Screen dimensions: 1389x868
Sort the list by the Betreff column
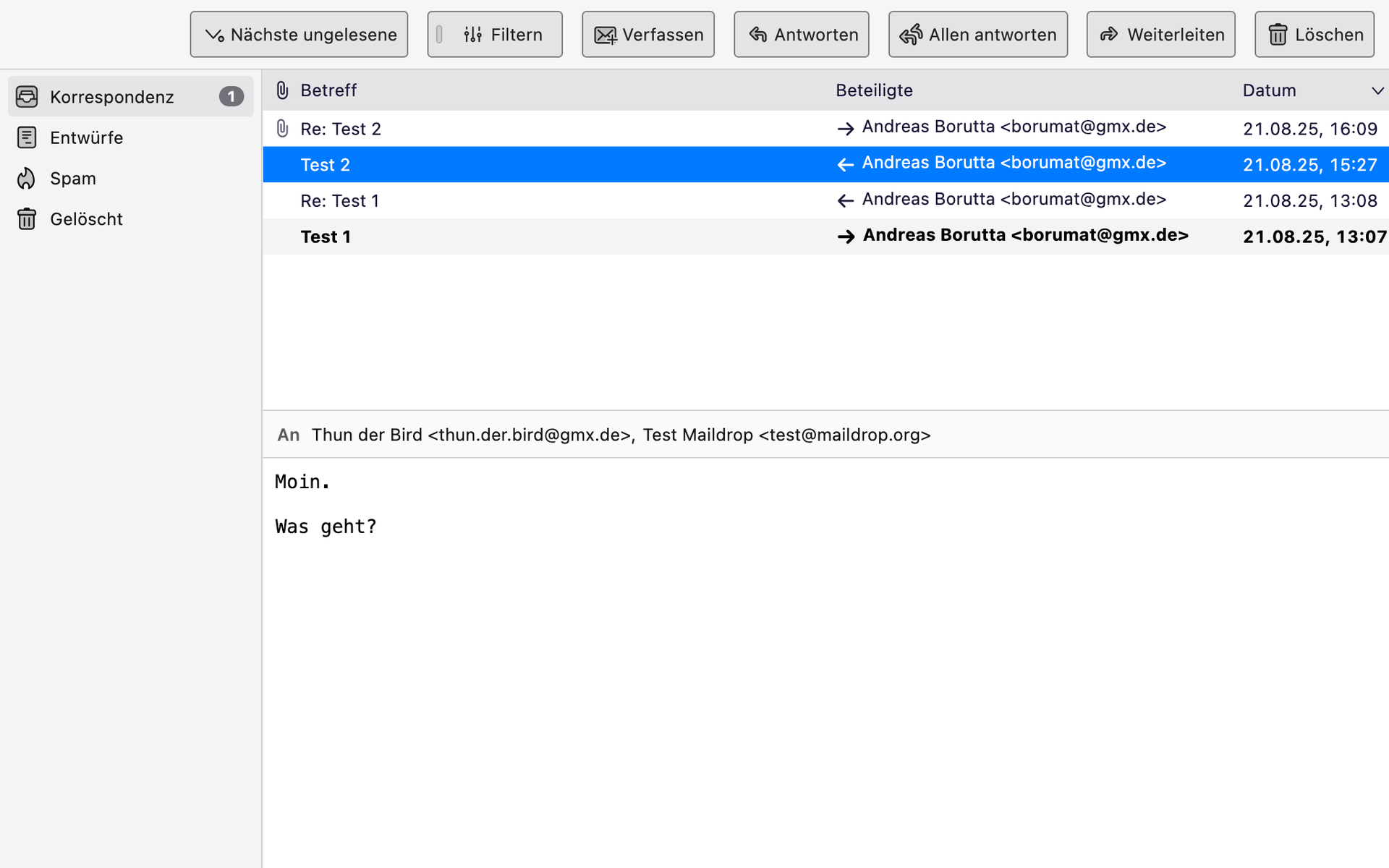click(x=328, y=90)
